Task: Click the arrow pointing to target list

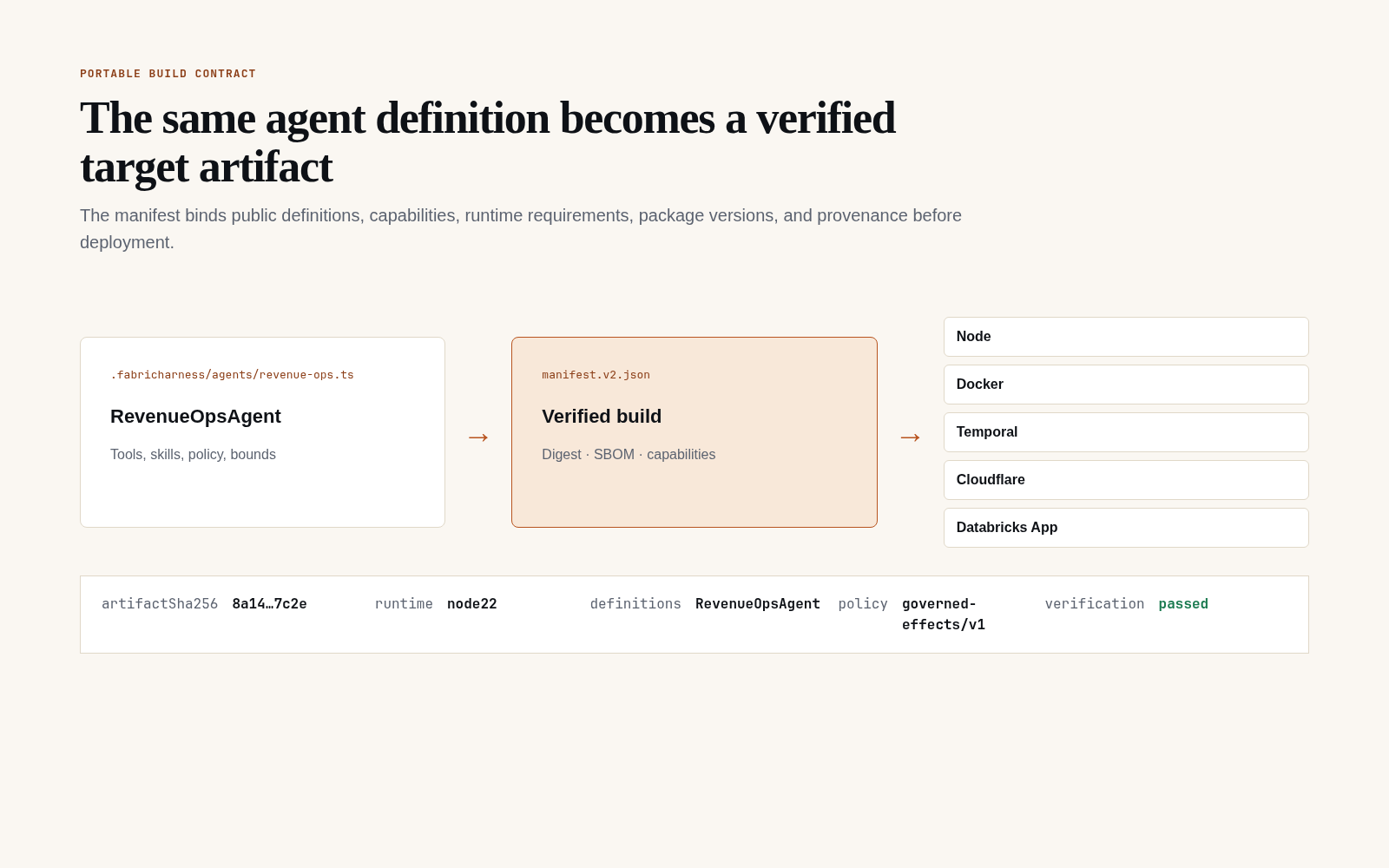Action: (x=910, y=437)
